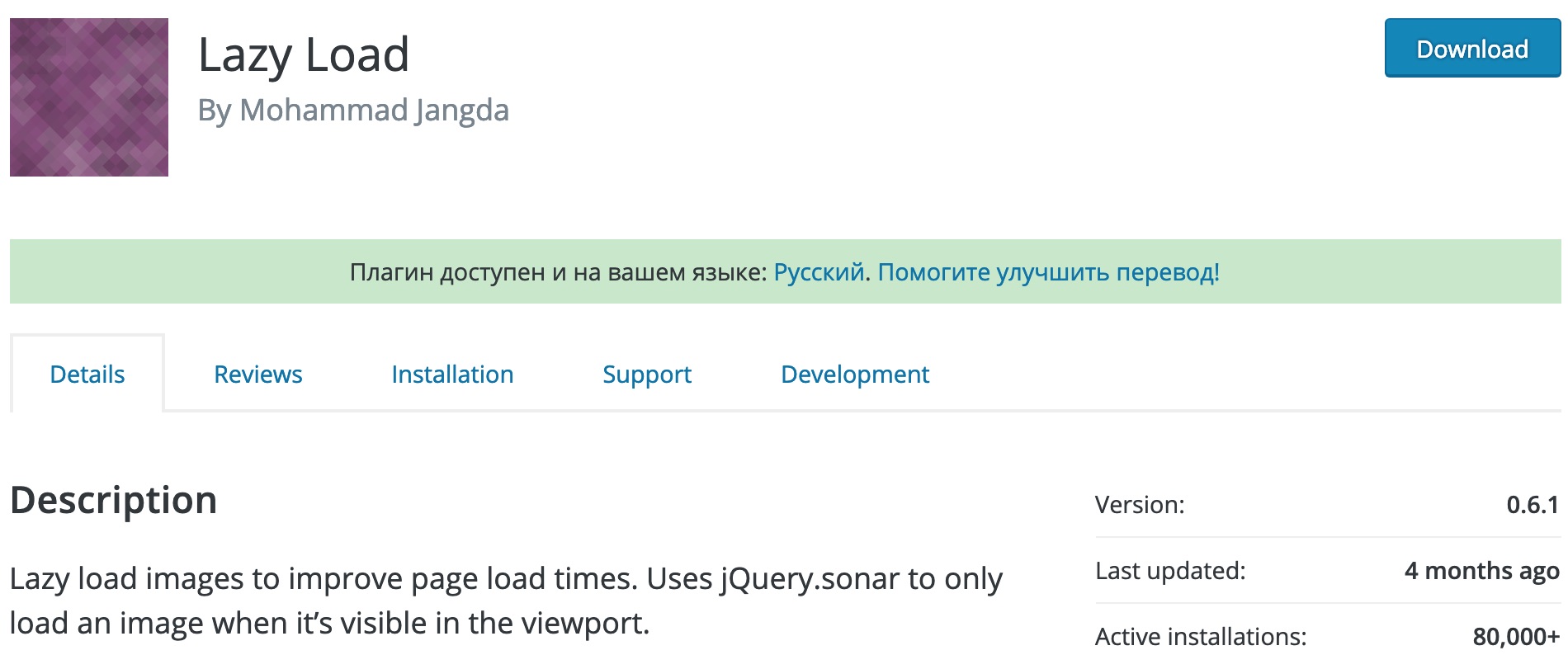Open the Installation tab
This screenshot has width=1568, height=655.
click(x=452, y=375)
